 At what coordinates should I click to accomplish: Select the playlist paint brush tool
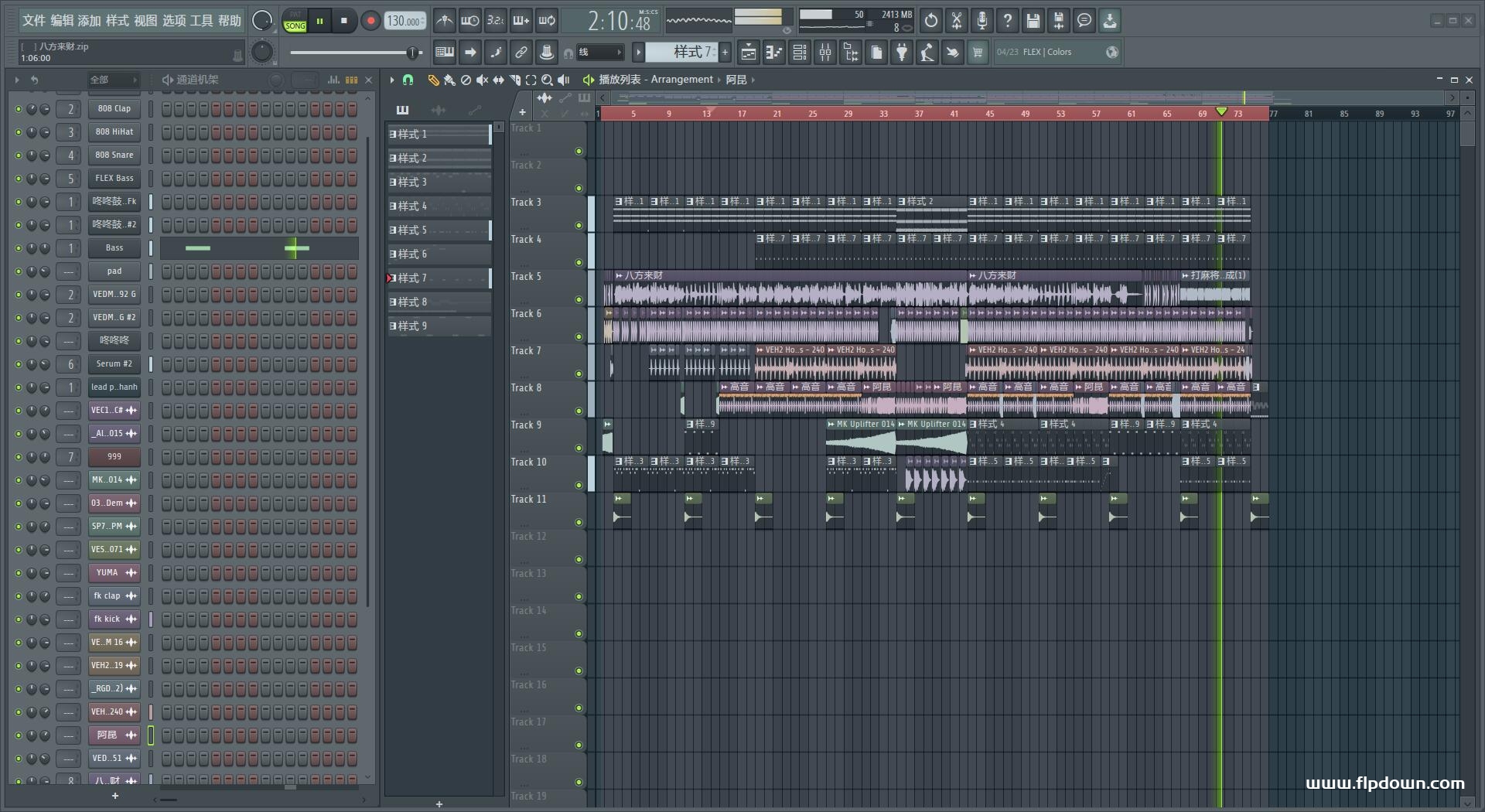[449, 80]
